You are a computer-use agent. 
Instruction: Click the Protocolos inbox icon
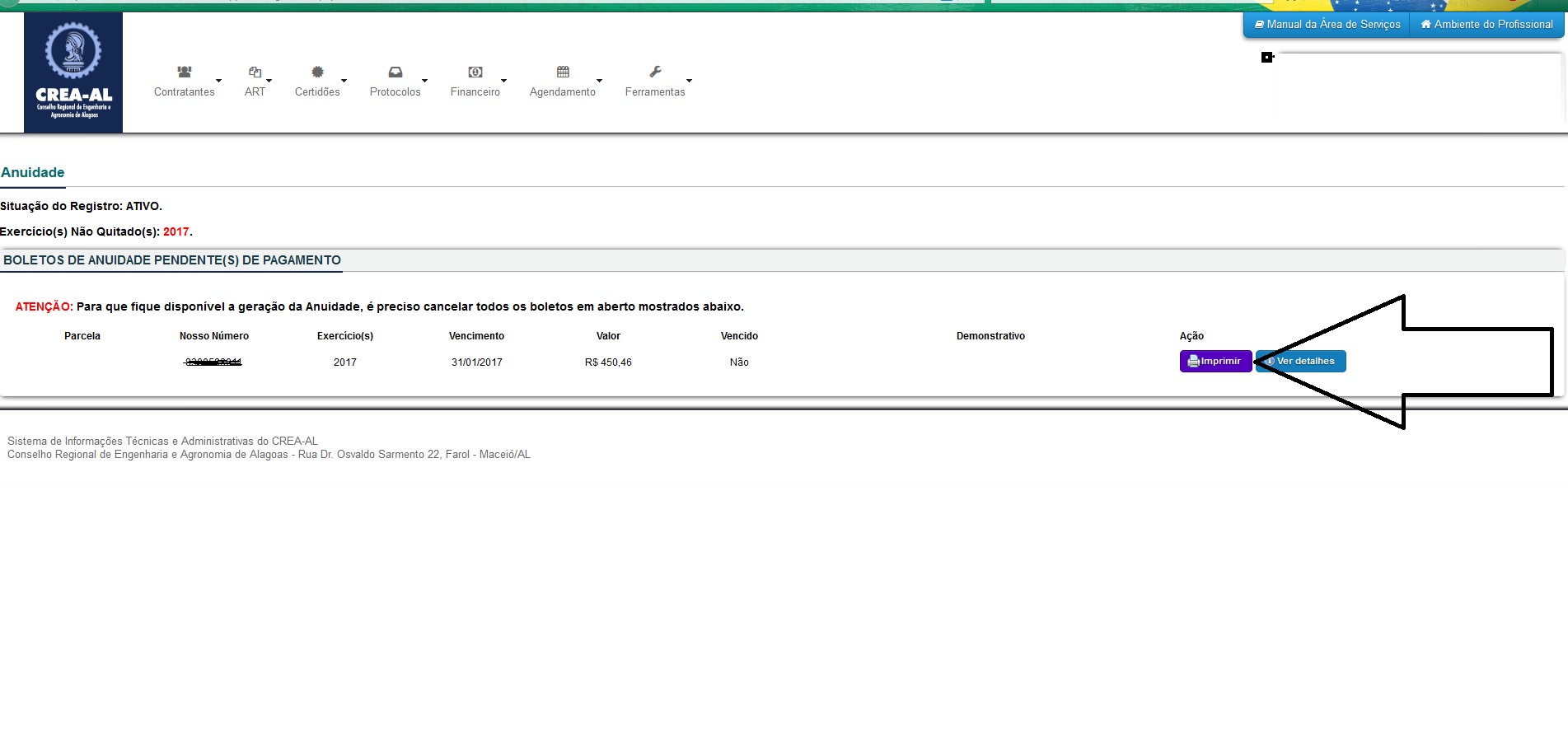396,72
